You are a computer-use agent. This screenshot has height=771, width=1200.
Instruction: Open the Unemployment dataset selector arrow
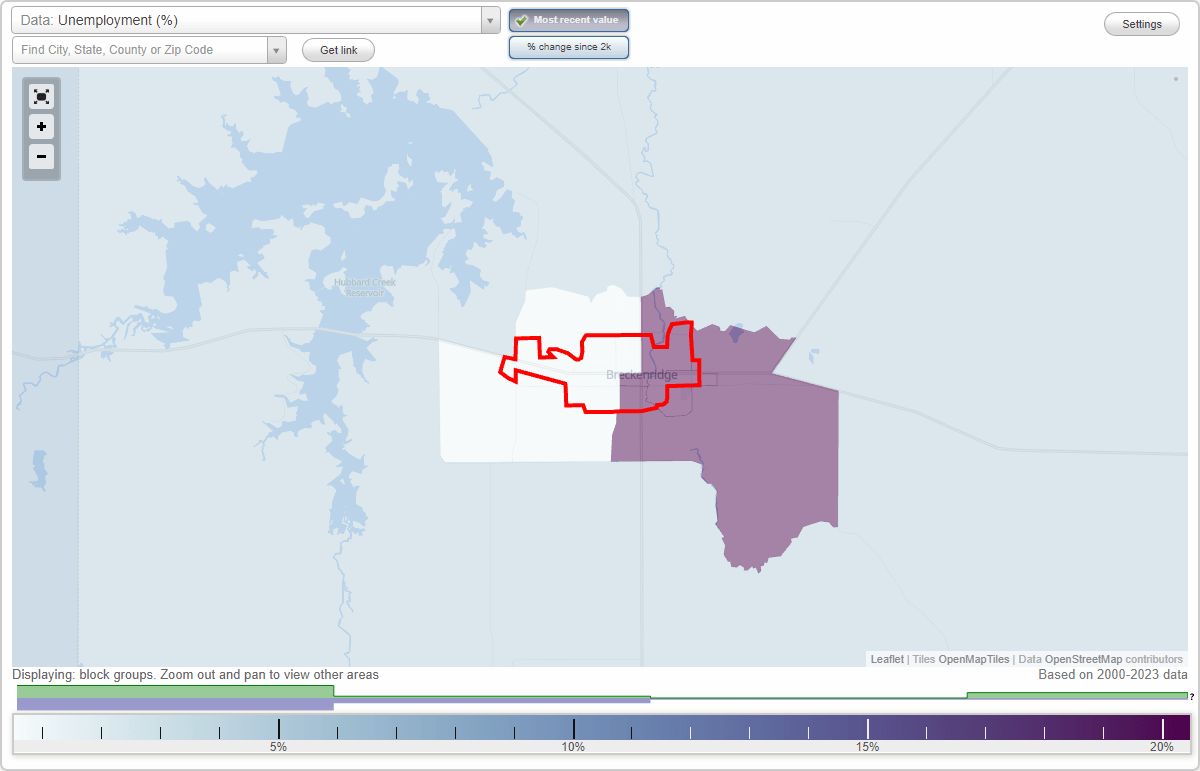(x=489, y=20)
